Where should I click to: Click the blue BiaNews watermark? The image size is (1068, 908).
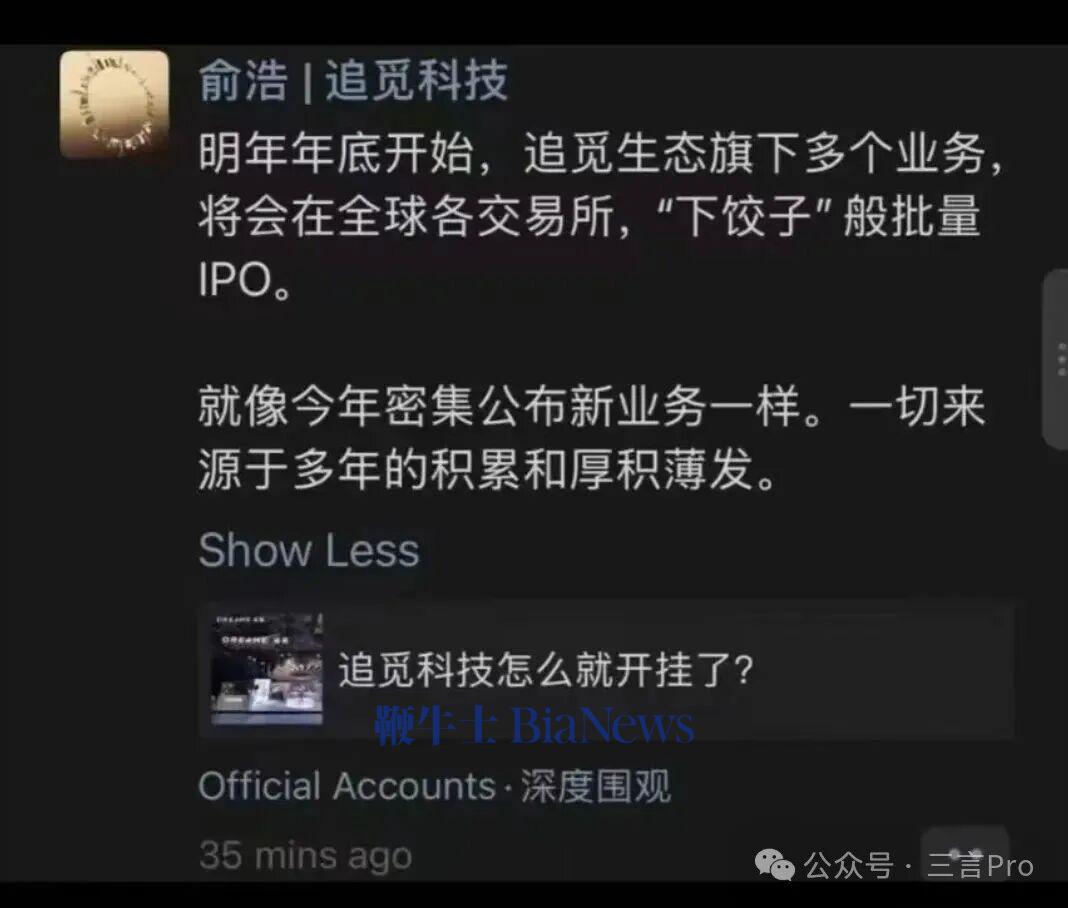tap(602, 725)
